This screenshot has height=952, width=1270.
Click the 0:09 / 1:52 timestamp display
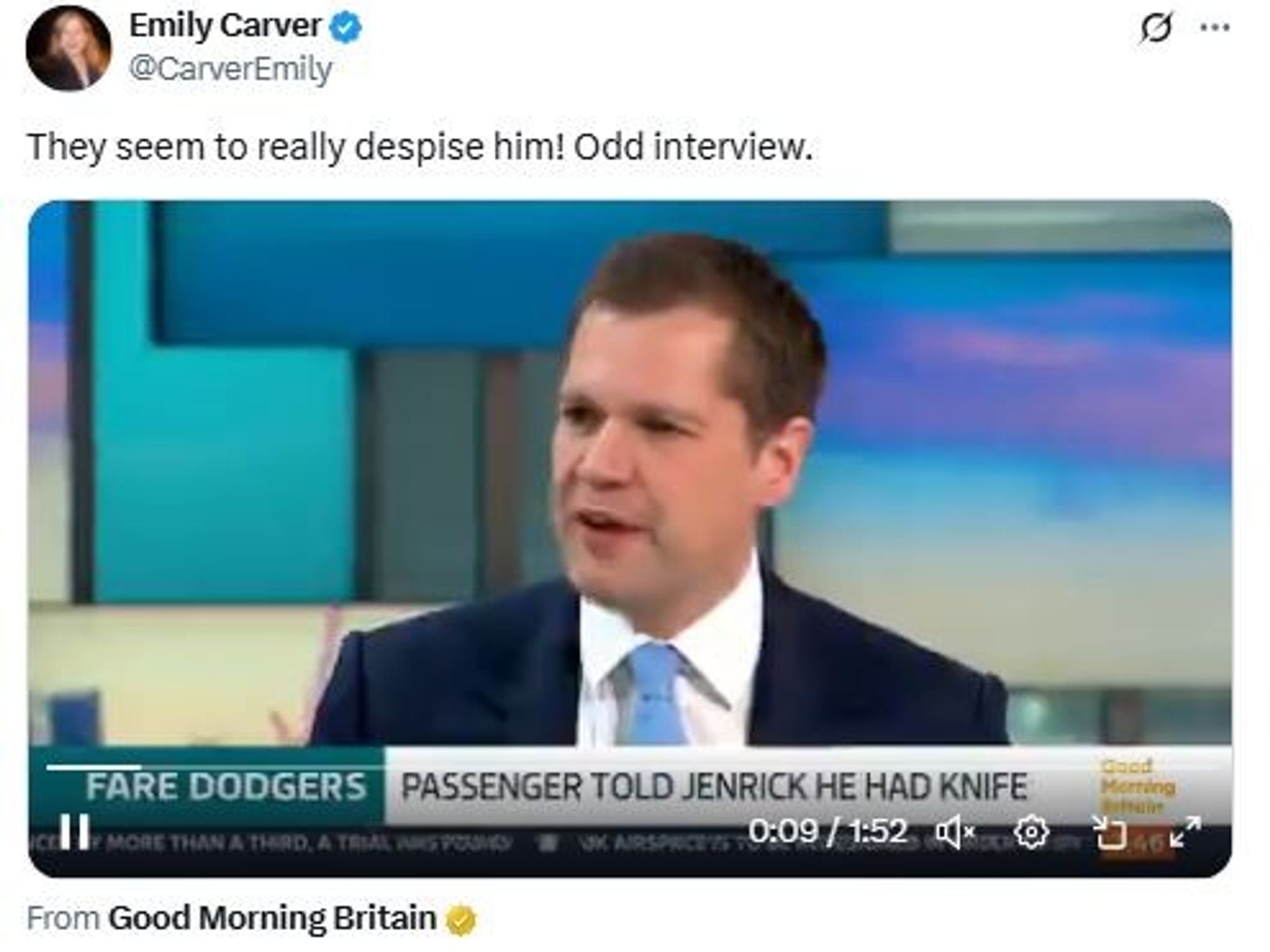click(x=828, y=831)
